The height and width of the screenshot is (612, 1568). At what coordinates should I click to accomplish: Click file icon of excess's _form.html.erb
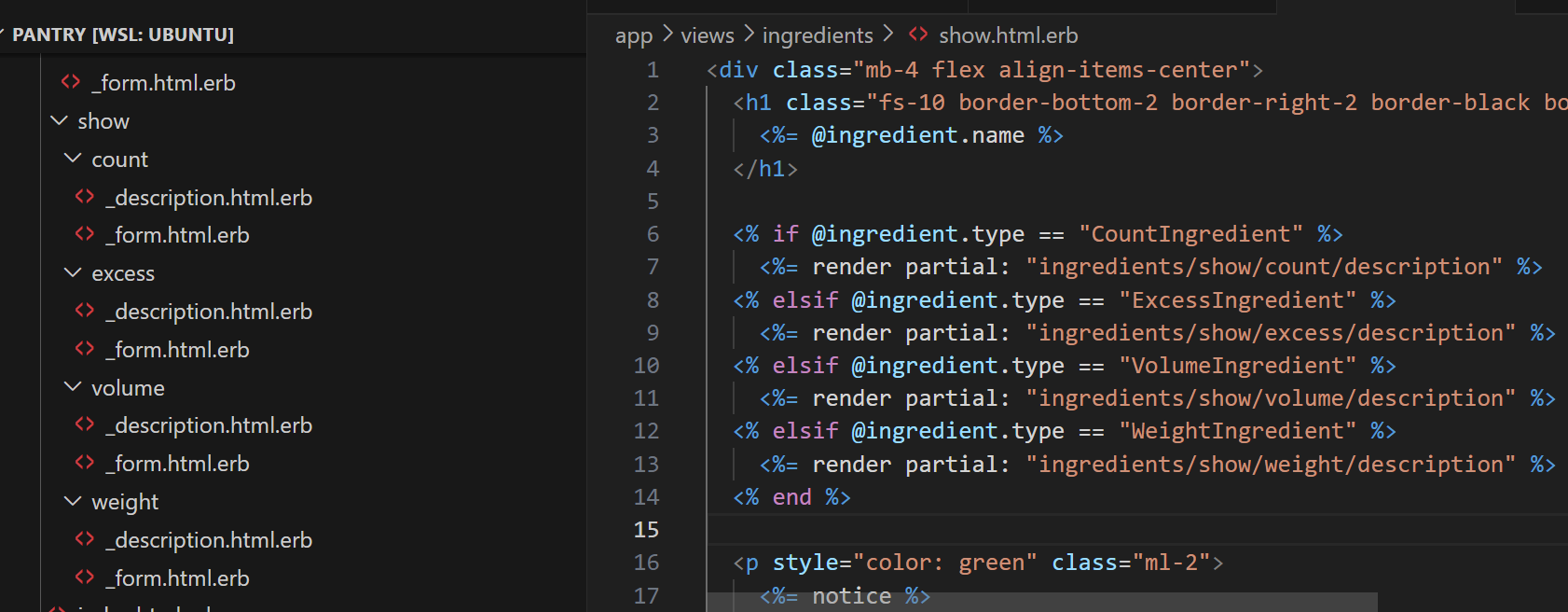[85, 349]
